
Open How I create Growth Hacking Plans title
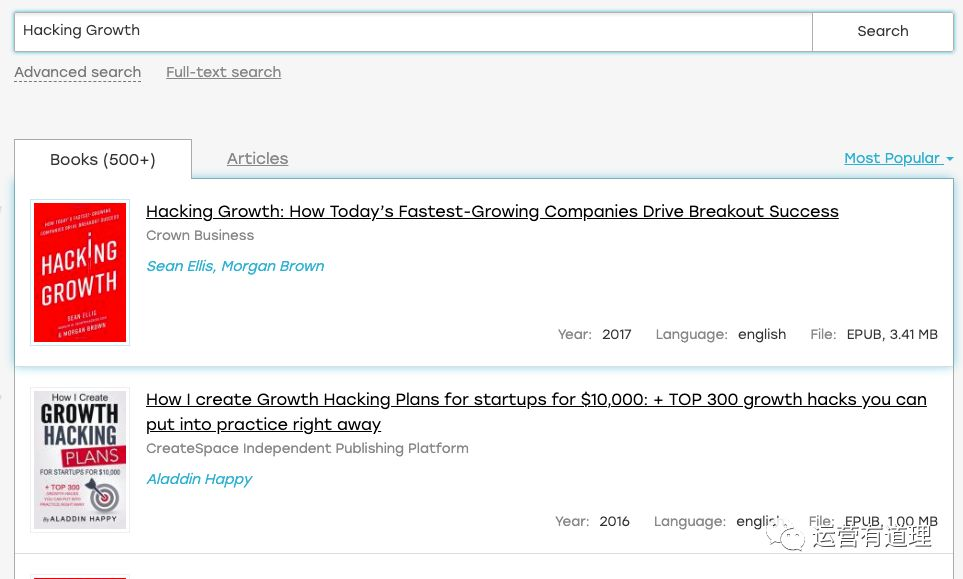coord(536,411)
